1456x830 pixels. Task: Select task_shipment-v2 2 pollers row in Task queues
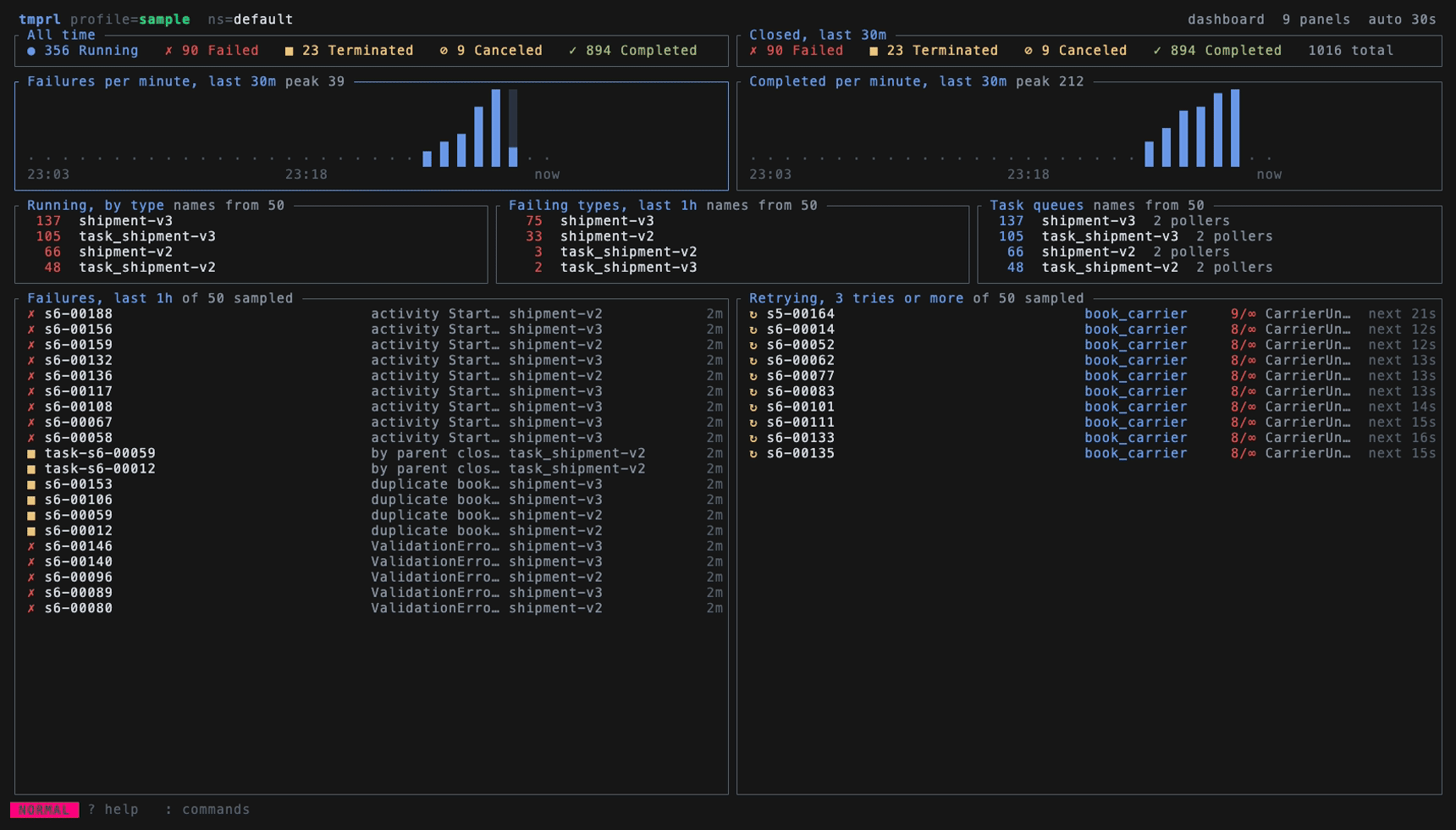tap(1210, 268)
